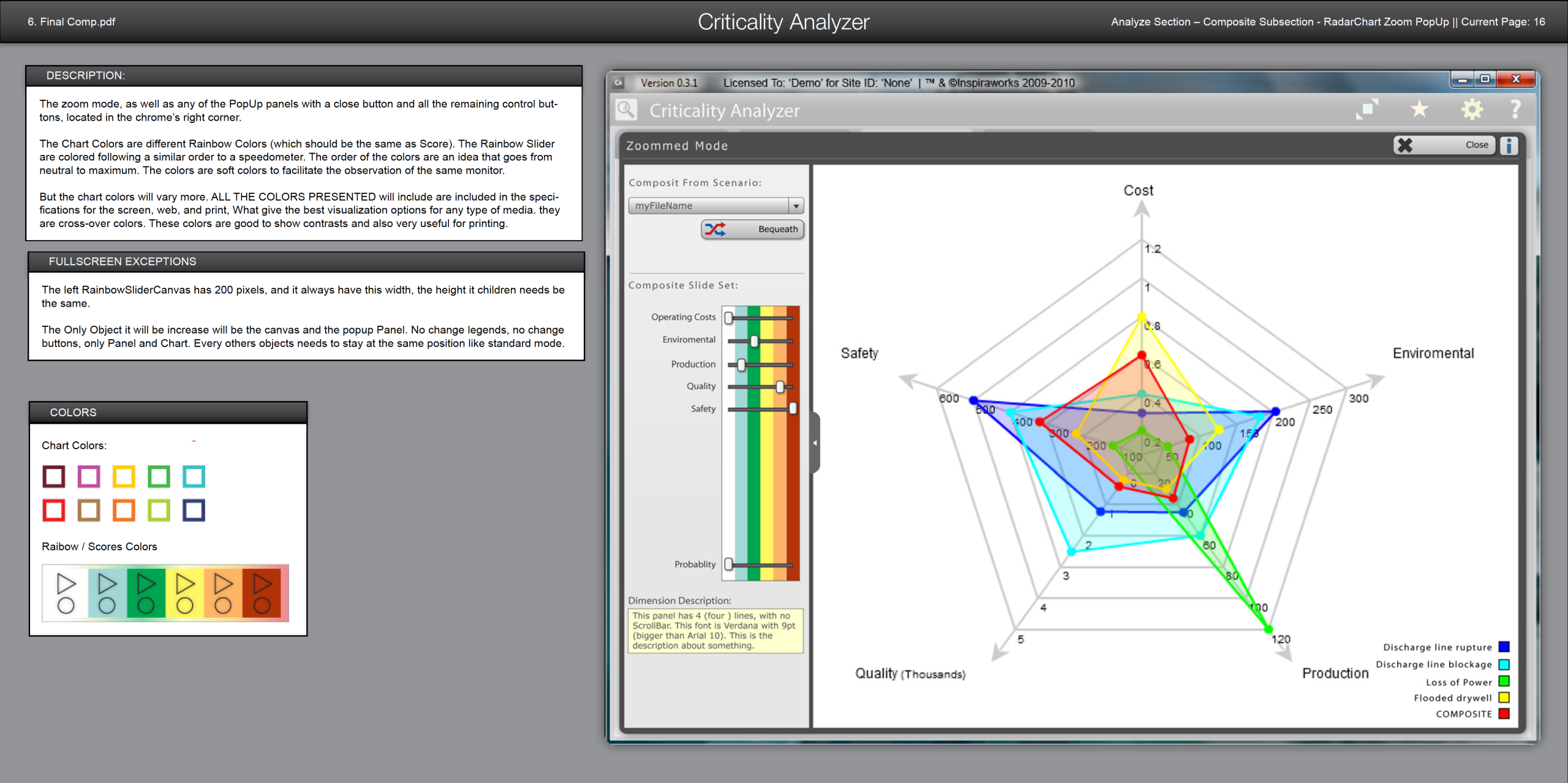Click the window system icon in title bar

(619, 83)
